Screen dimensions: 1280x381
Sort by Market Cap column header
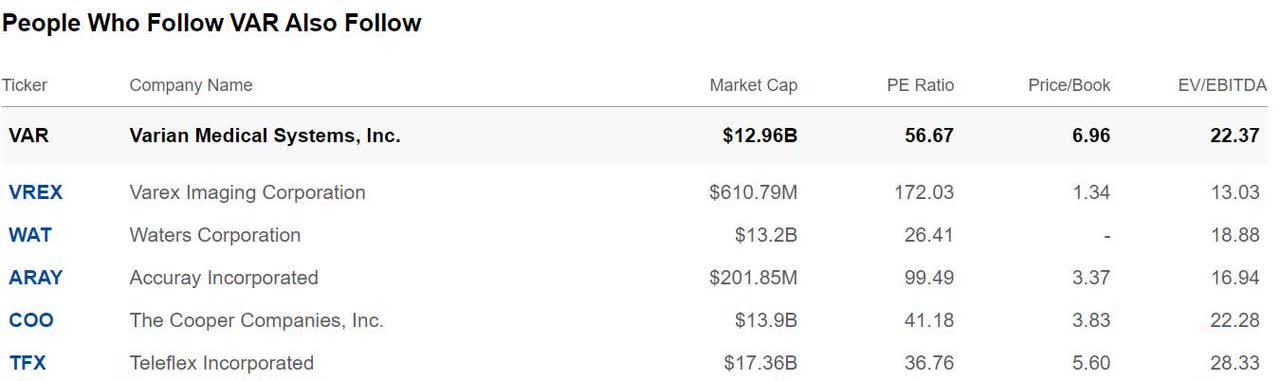(753, 85)
